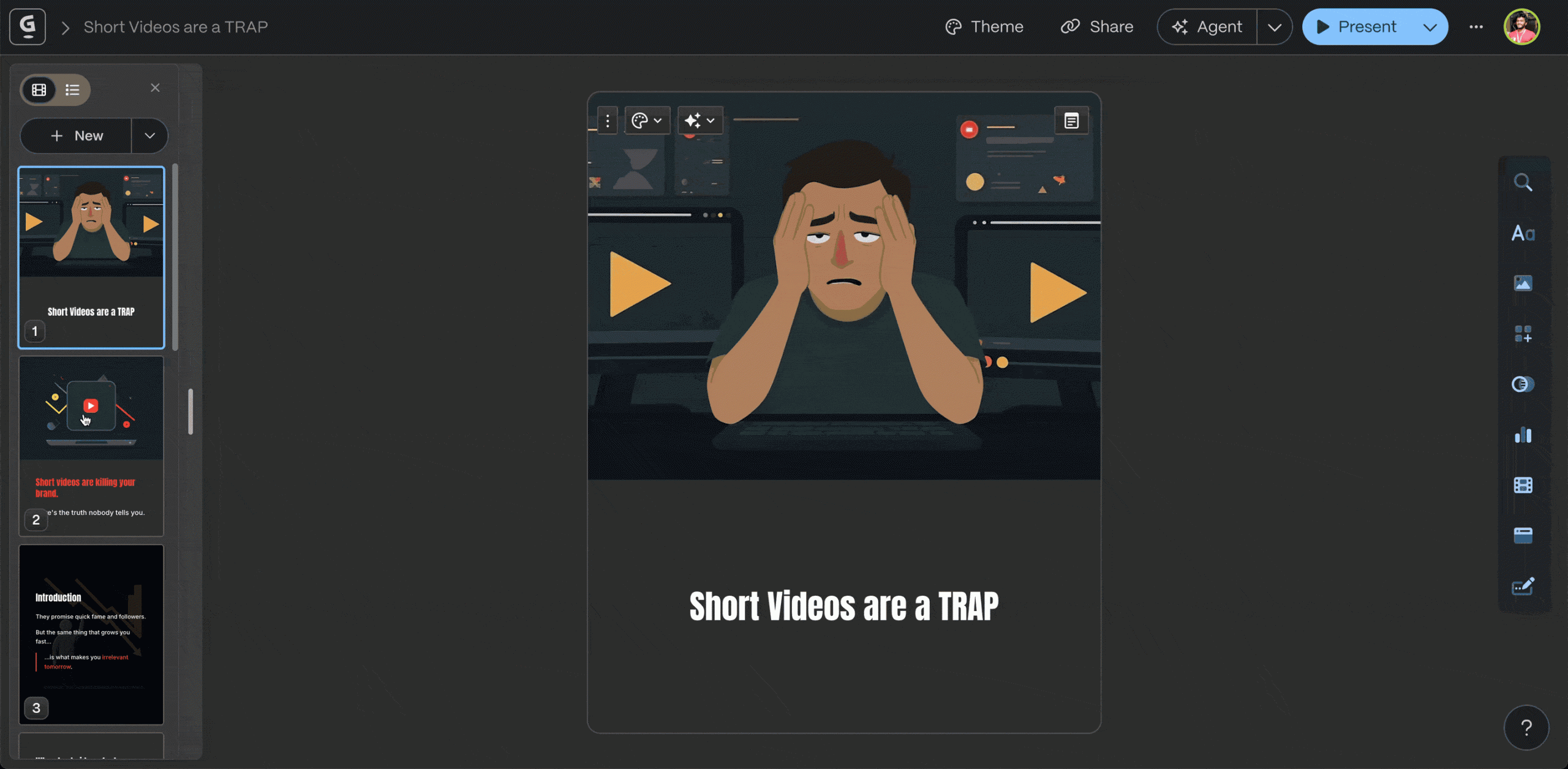1568x769 pixels.
Task: Open the help question mark button
Action: click(1526, 728)
